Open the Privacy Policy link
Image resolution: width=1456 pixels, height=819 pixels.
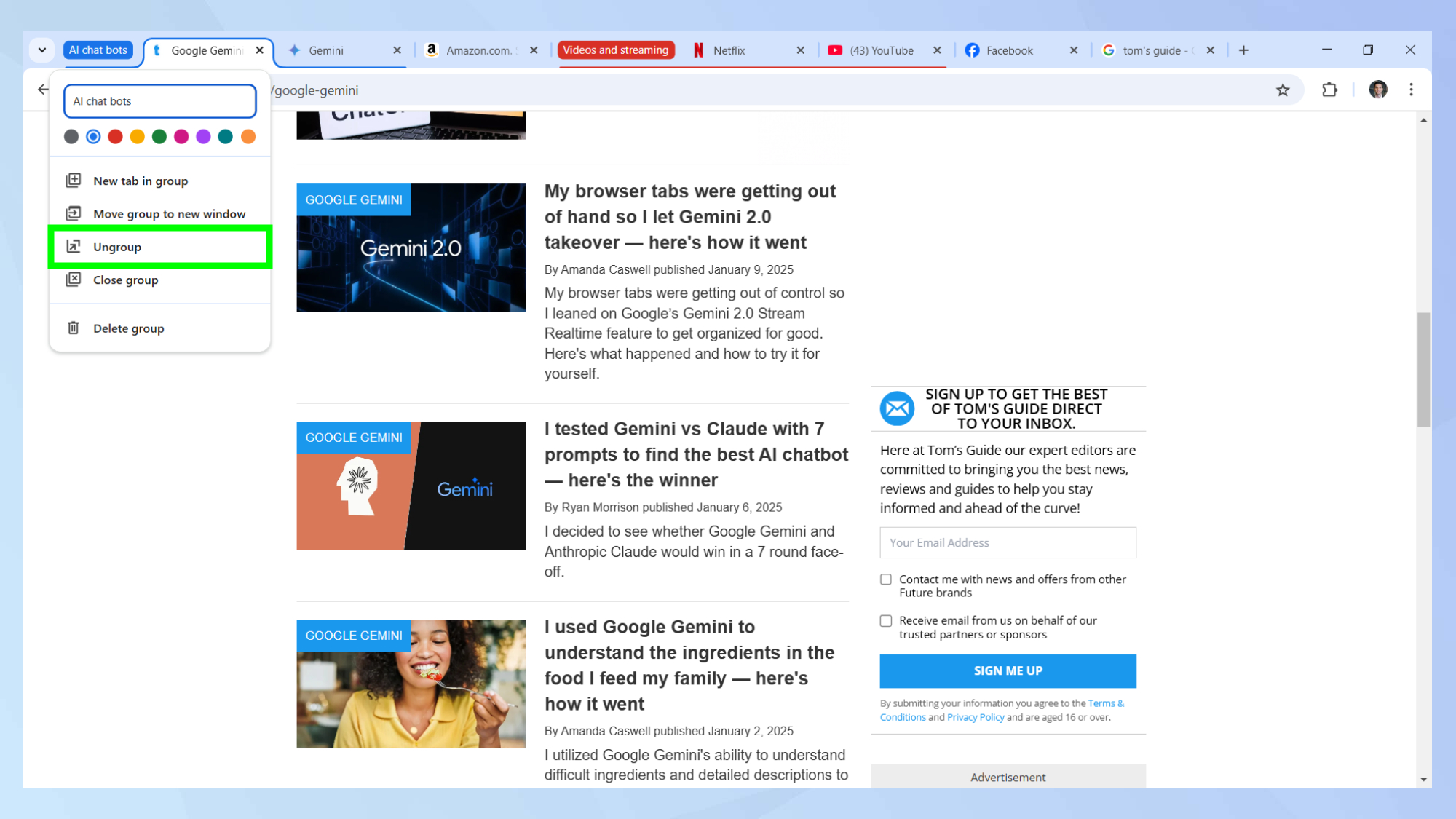pos(975,717)
